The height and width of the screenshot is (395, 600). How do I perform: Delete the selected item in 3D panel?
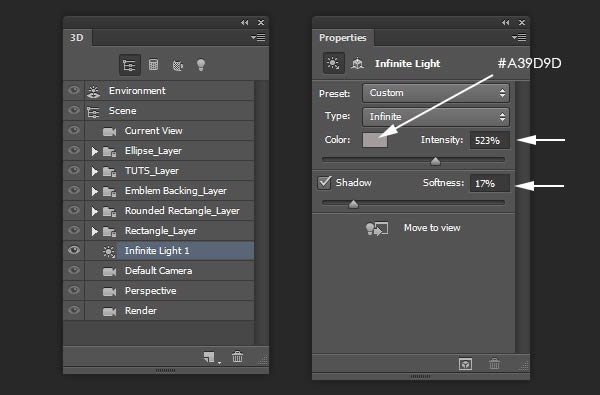coord(237,357)
